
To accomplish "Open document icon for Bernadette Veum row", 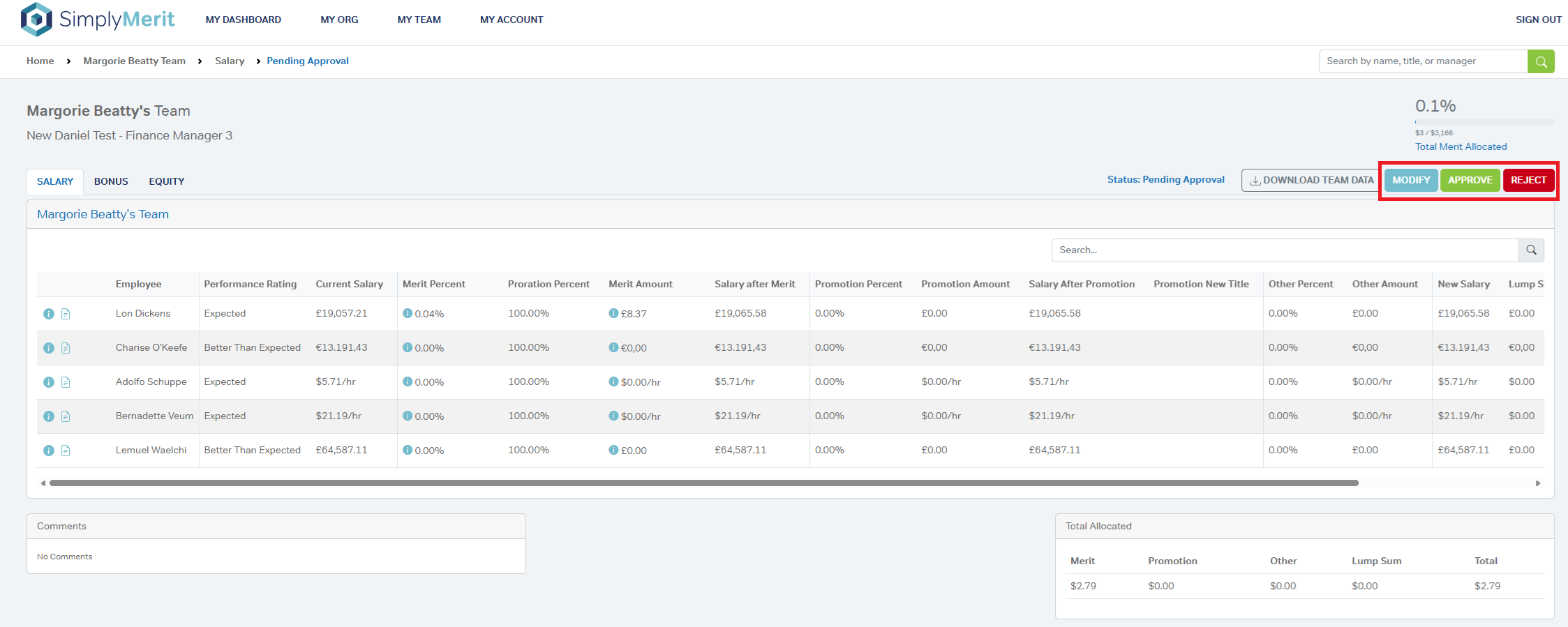I will pos(66,416).
